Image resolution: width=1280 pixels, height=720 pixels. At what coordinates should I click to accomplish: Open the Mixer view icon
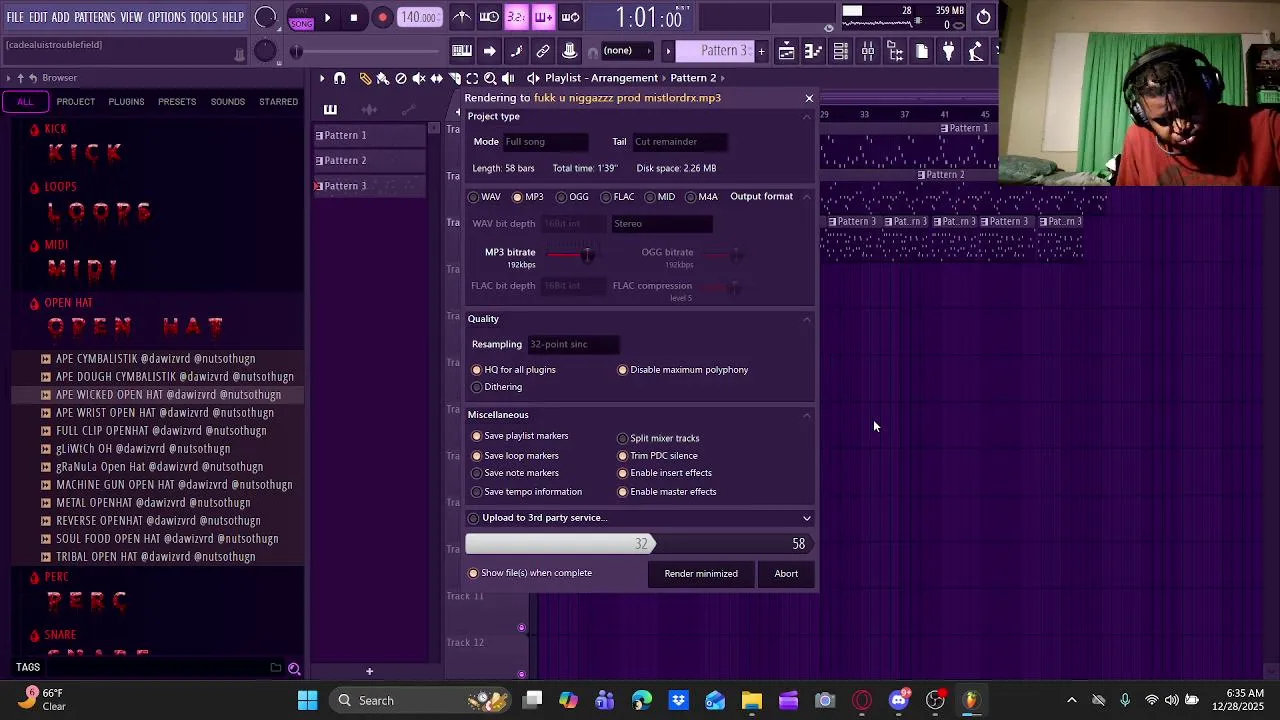point(868,51)
